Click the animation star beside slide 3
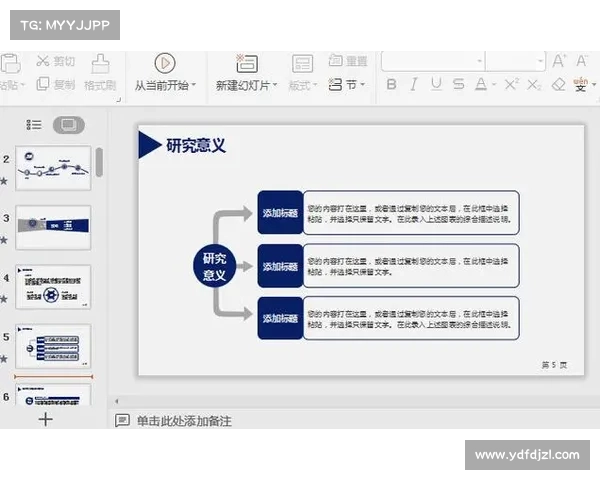Viewport: 600px width, 480px height. 4,240
